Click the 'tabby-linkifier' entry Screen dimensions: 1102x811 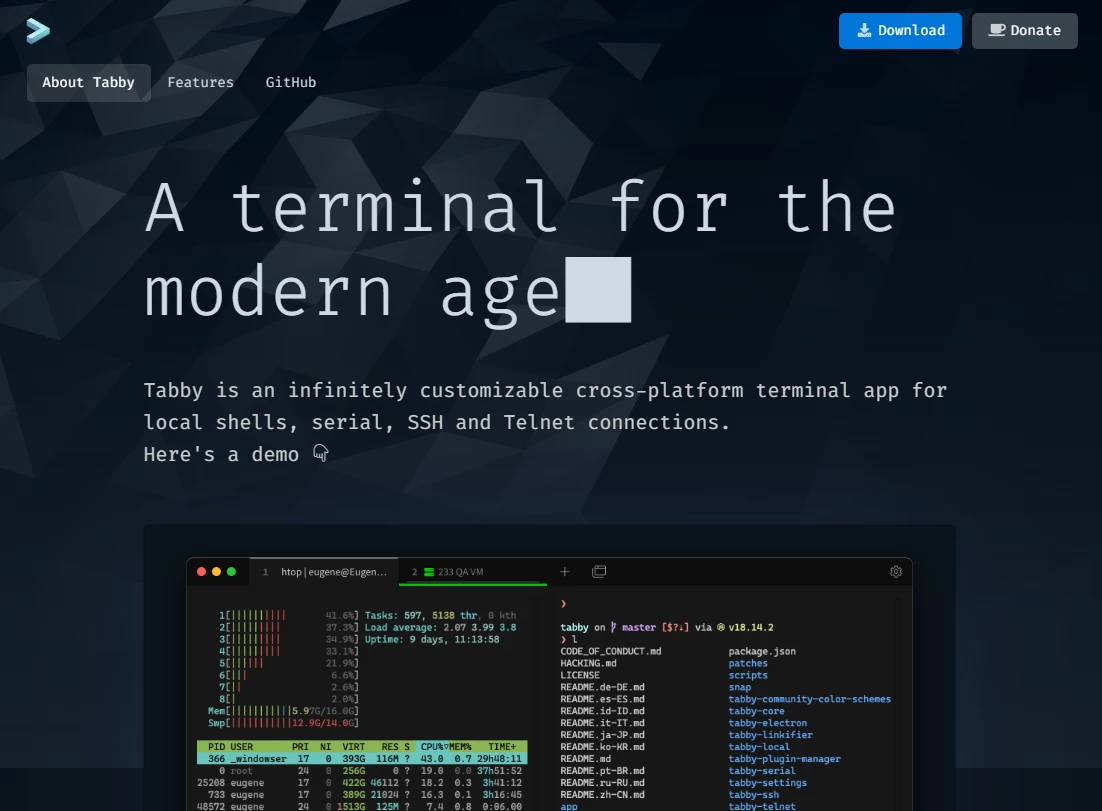click(x=770, y=735)
